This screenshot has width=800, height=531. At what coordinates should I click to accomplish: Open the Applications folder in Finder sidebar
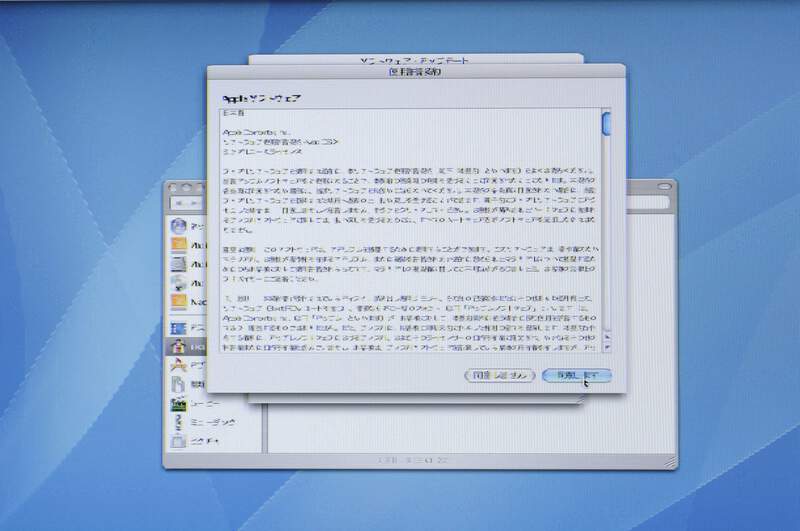[x=179, y=366]
